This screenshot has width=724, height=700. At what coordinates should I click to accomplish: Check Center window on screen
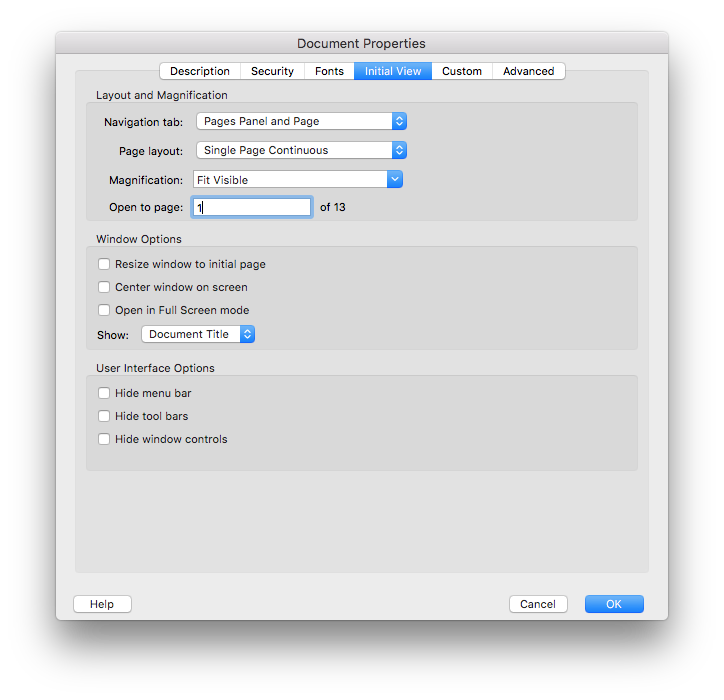pos(104,288)
